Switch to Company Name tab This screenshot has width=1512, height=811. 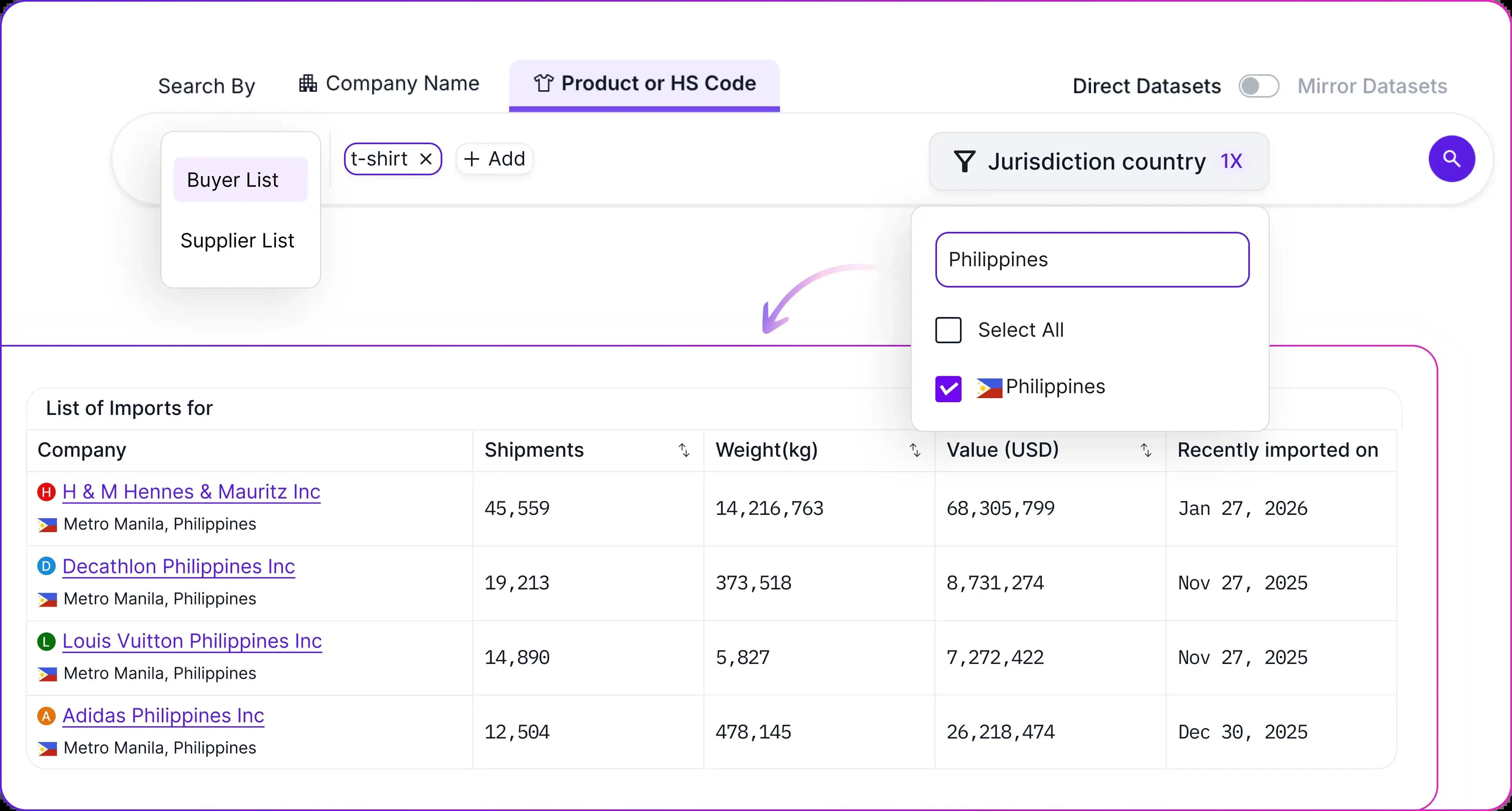(x=389, y=84)
